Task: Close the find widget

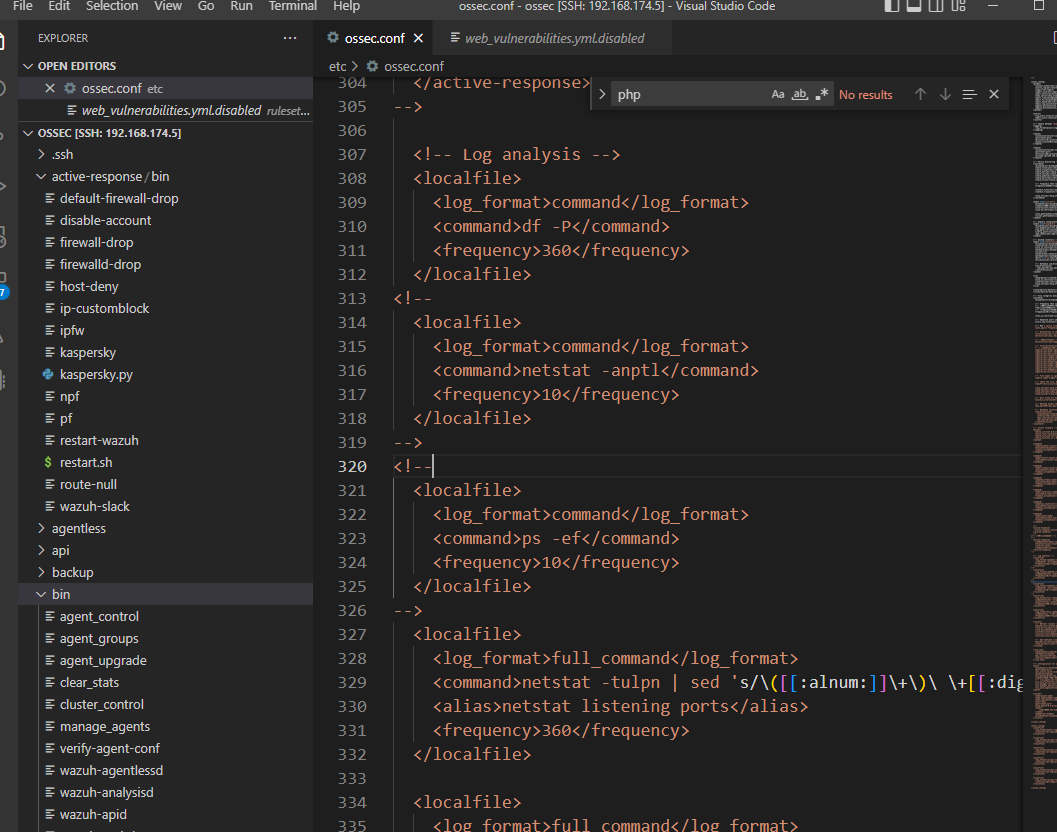Action: (x=994, y=94)
